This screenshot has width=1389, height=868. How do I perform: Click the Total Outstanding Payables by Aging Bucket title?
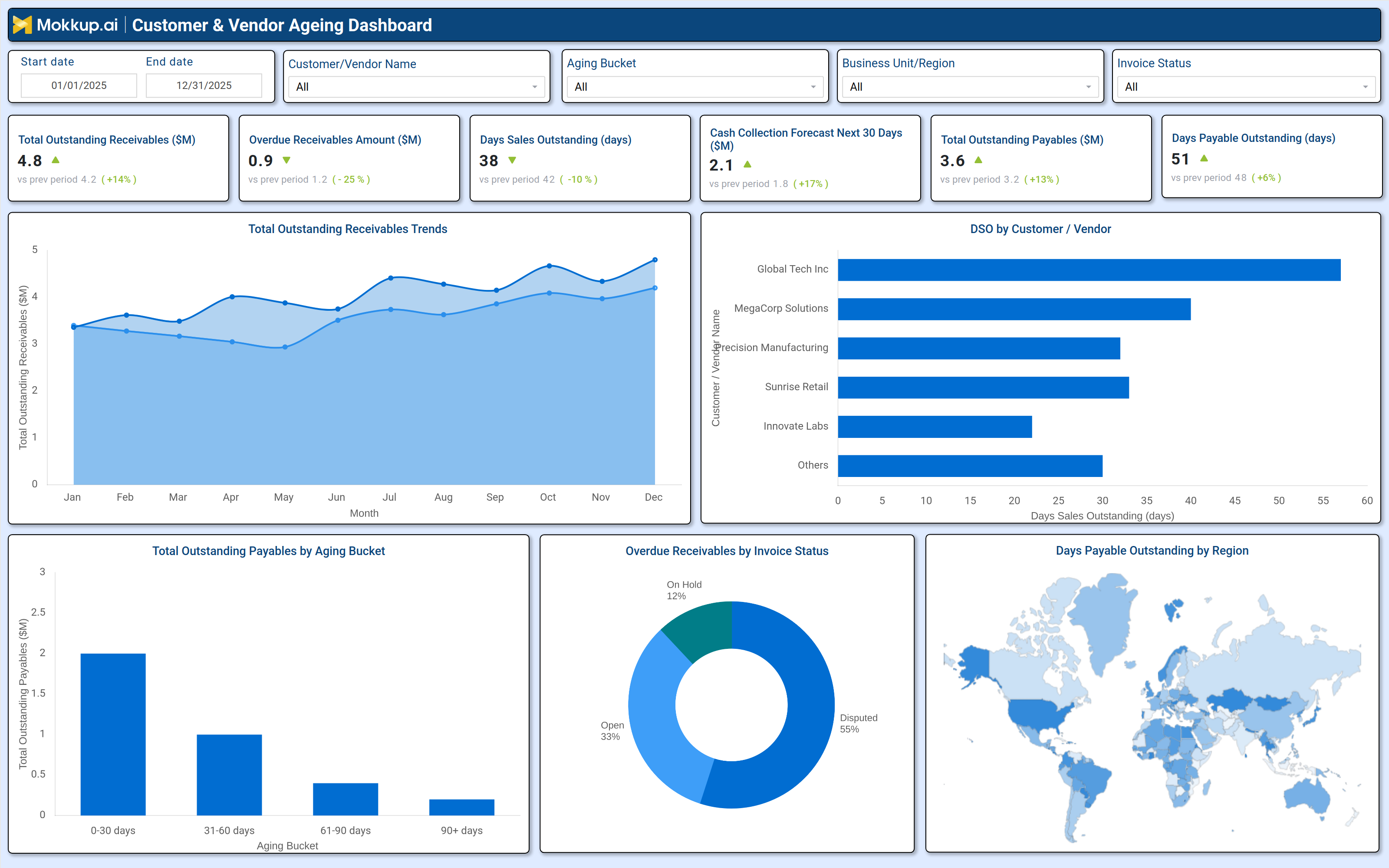click(269, 551)
